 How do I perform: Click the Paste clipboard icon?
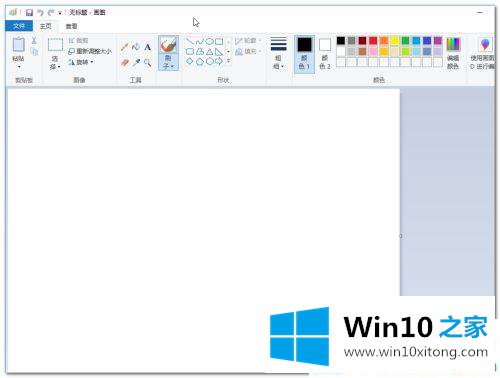(x=19, y=45)
